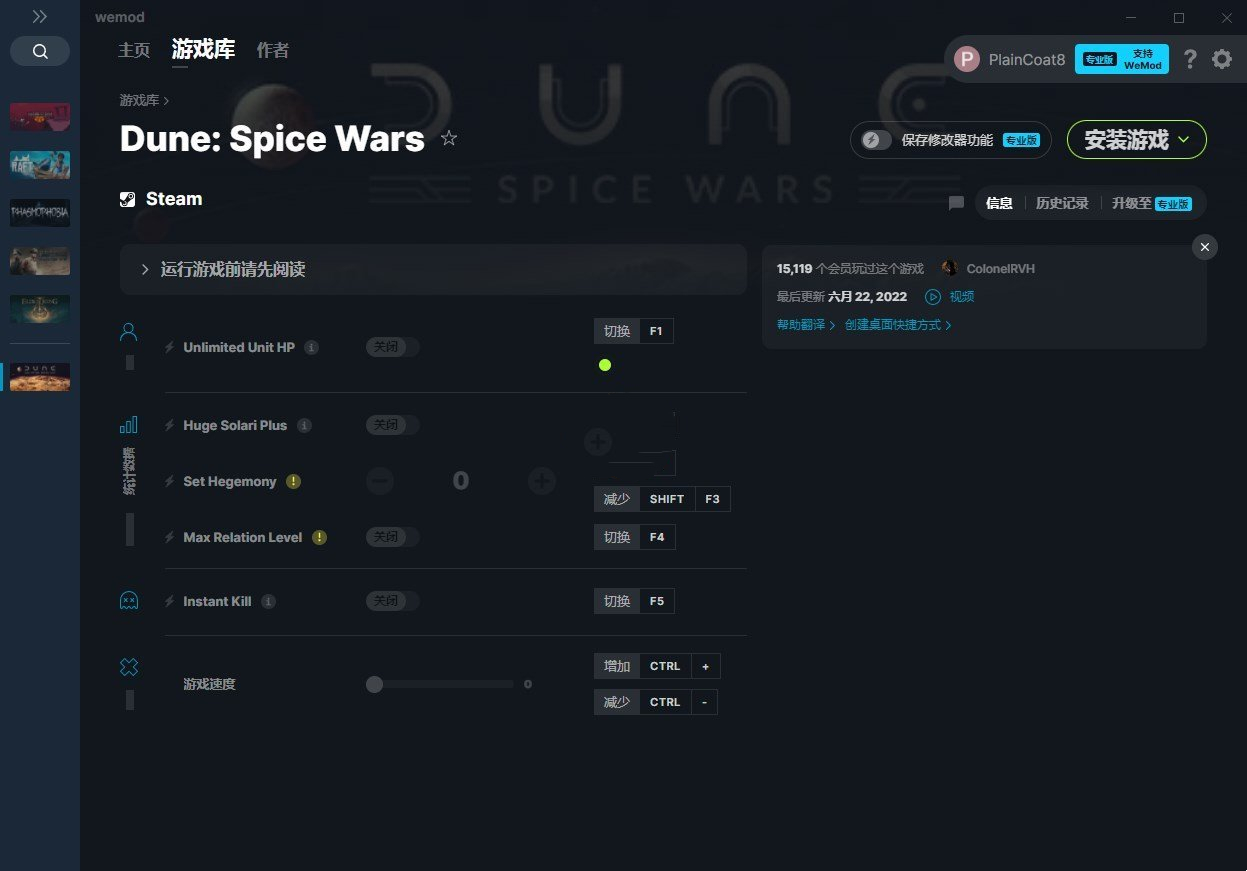Enable the save trainer features switch
This screenshot has height=871, width=1247.
pyautogui.click(x=877, y=140)
